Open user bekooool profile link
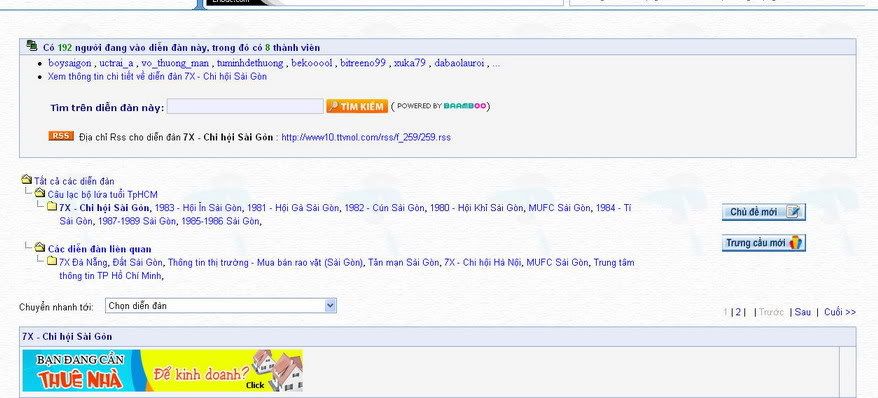The width and height of the screenshot is (878, 398). click(312, 63)
